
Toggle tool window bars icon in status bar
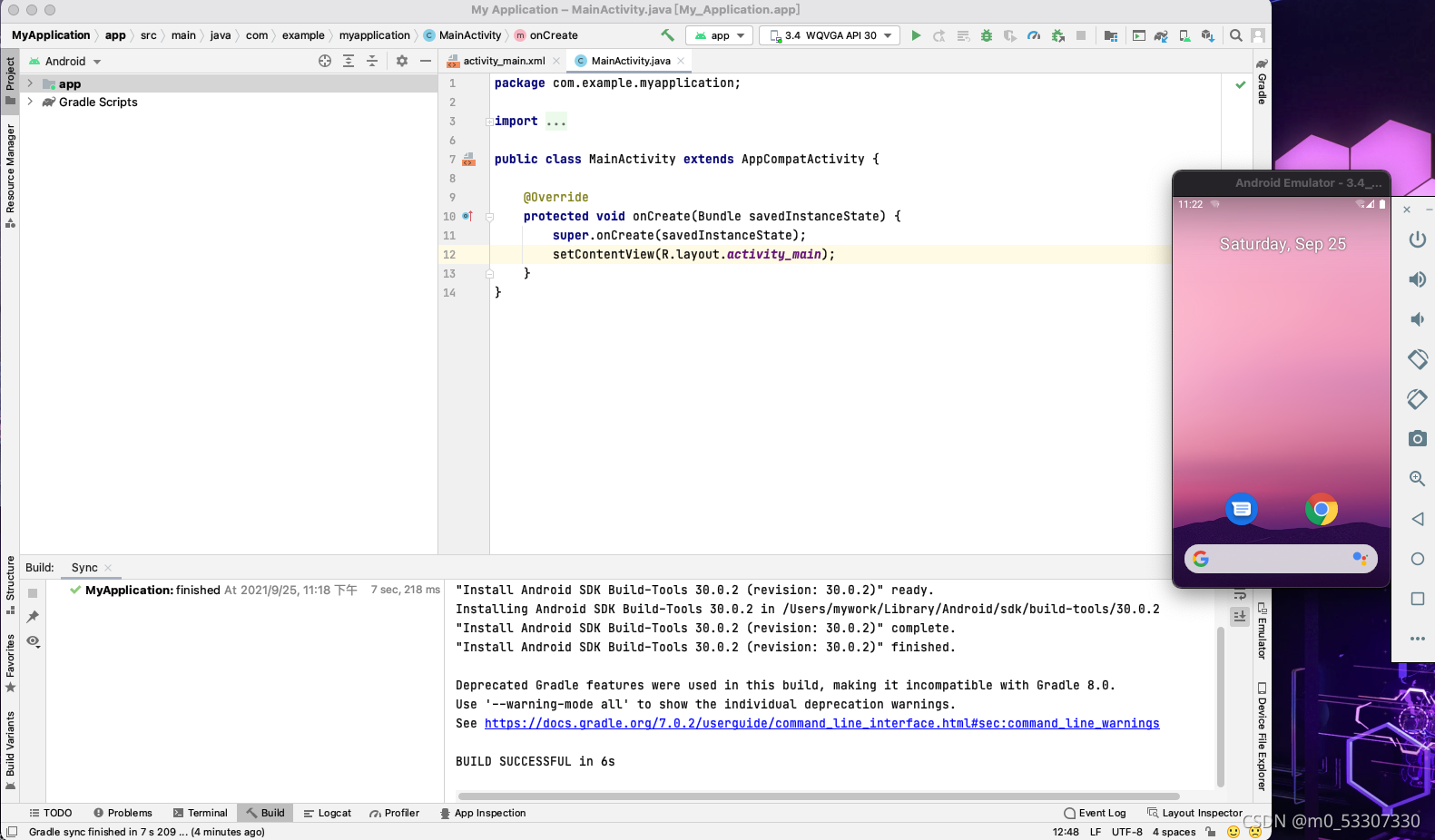pyautogui.click(x=12, y=832)
